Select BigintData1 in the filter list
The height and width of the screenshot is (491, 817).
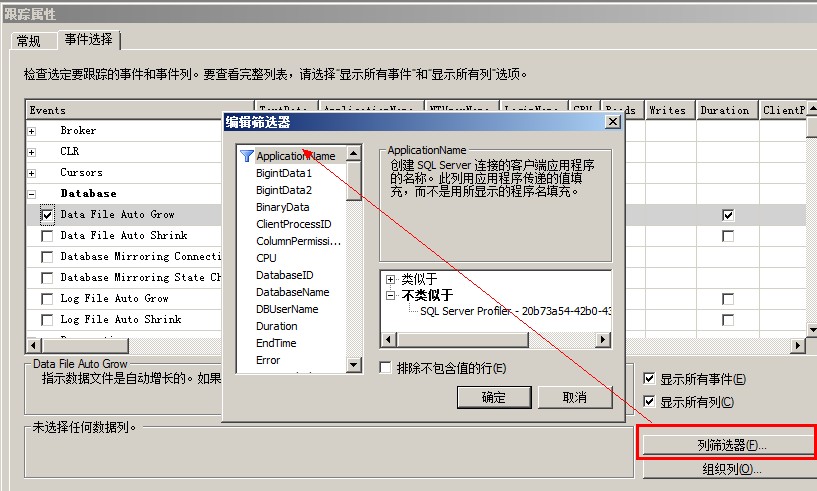[284, 173]
